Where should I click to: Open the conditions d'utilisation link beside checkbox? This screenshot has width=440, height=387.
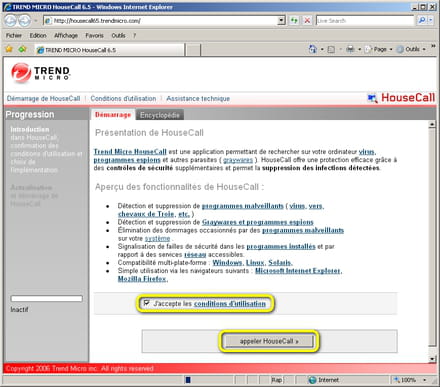(230, 304)
